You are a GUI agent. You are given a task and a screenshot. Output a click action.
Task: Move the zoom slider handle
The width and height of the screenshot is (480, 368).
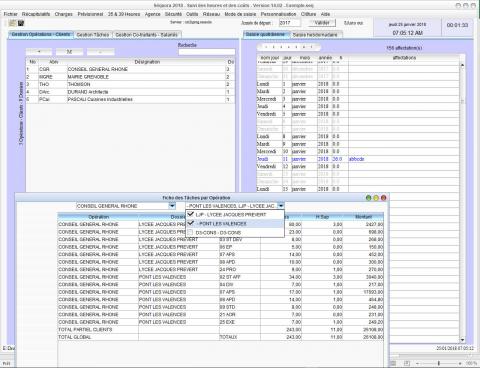coord(439,363)
